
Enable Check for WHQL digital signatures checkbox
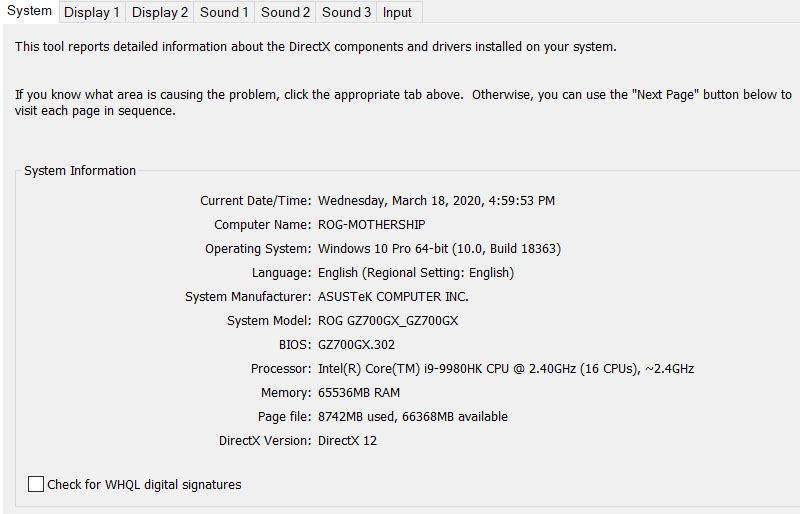37,484
